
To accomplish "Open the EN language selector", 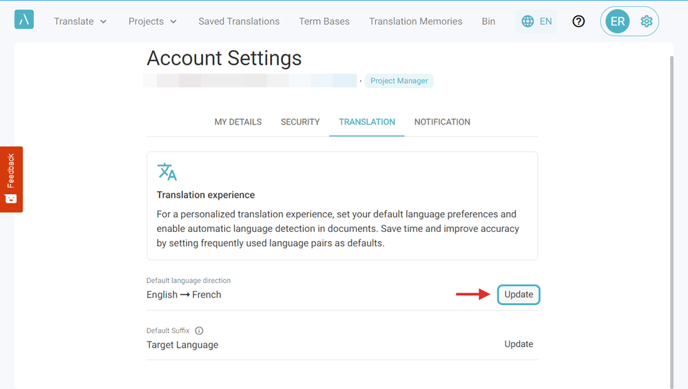I will point(536,21).
